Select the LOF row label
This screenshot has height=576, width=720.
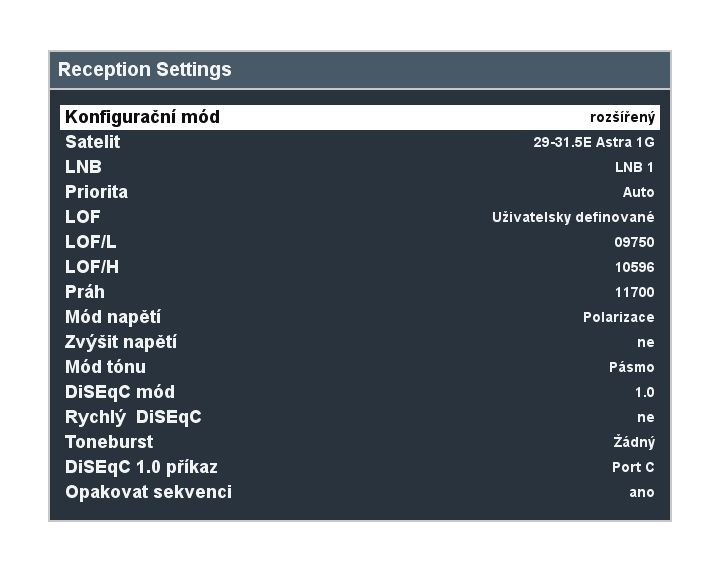click(x=83, y=217)
